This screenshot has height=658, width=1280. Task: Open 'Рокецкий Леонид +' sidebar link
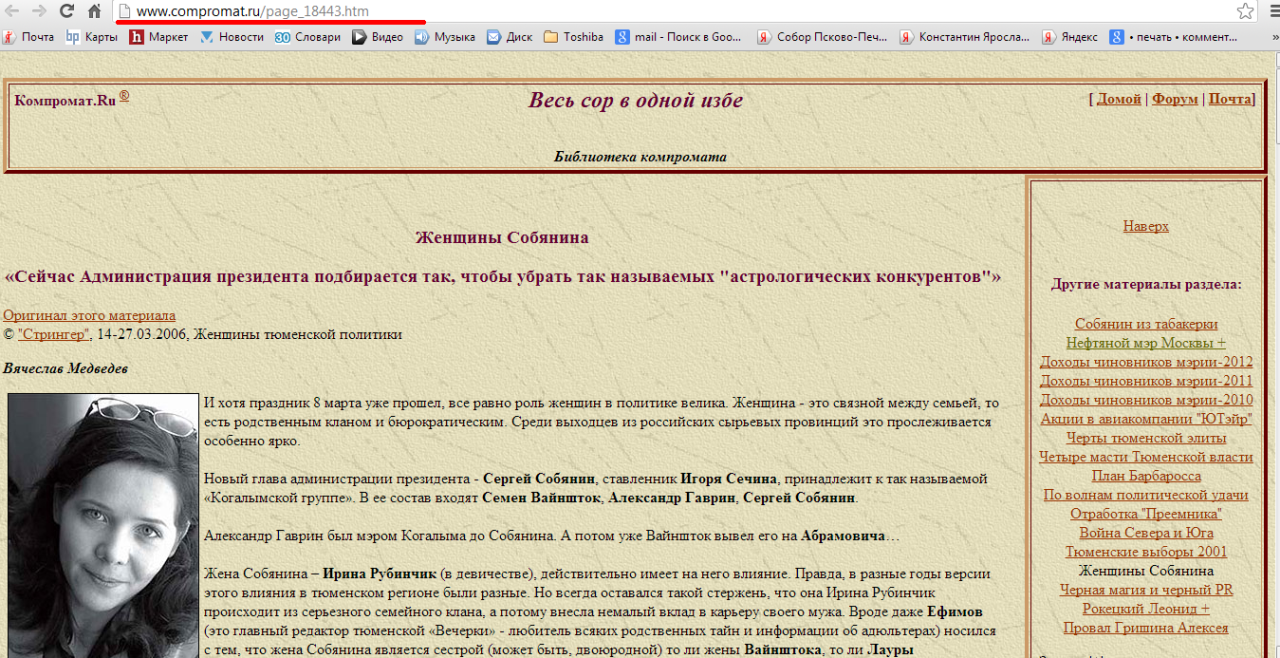pos(1146,609)
